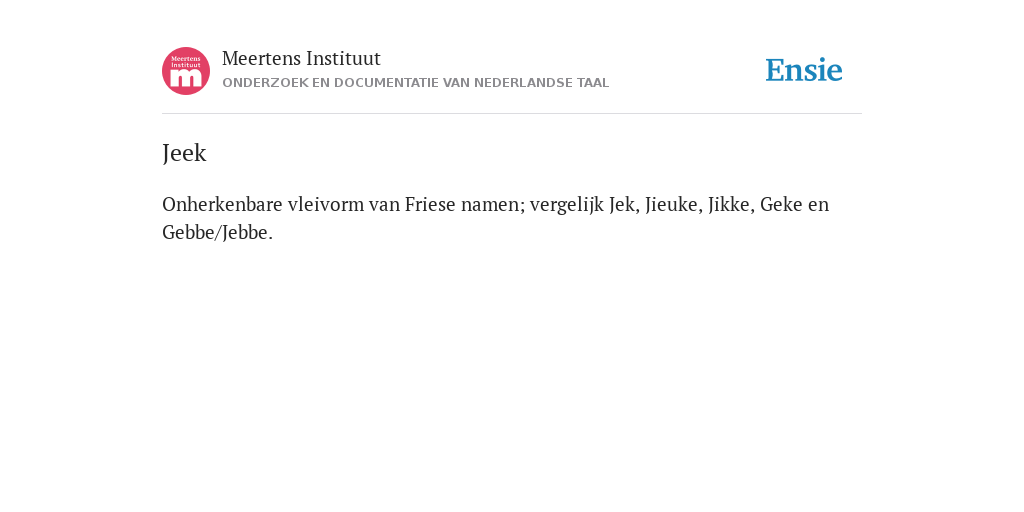Click the word Meertens in header title
The width and height of the screenshot is (1024, 512).
pyautogui.click(x=261, y=59)
